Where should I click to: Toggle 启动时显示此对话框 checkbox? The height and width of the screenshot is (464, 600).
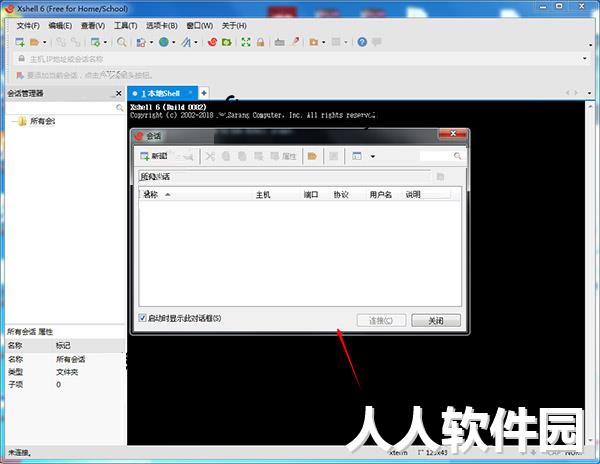tap(142, 318)
